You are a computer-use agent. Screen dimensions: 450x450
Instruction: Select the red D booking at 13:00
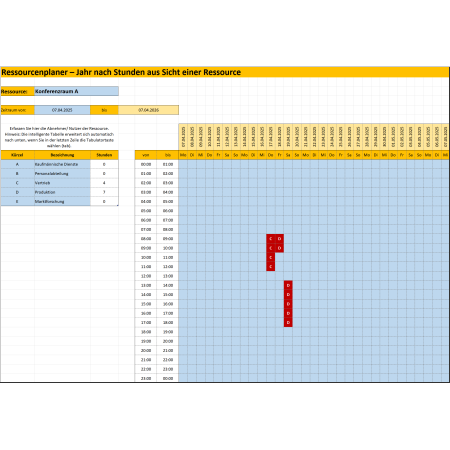[x=288, y=285]
